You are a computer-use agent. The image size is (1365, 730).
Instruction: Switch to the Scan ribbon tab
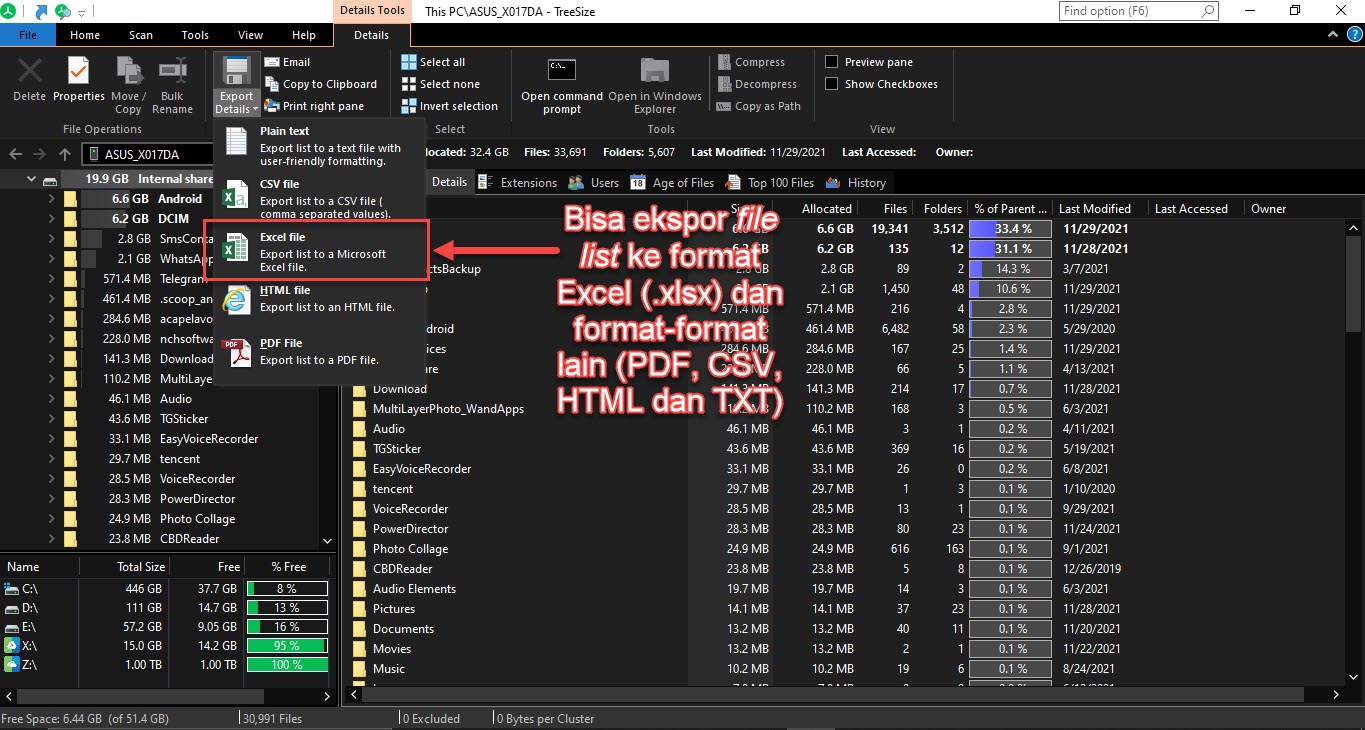(141, 35)
